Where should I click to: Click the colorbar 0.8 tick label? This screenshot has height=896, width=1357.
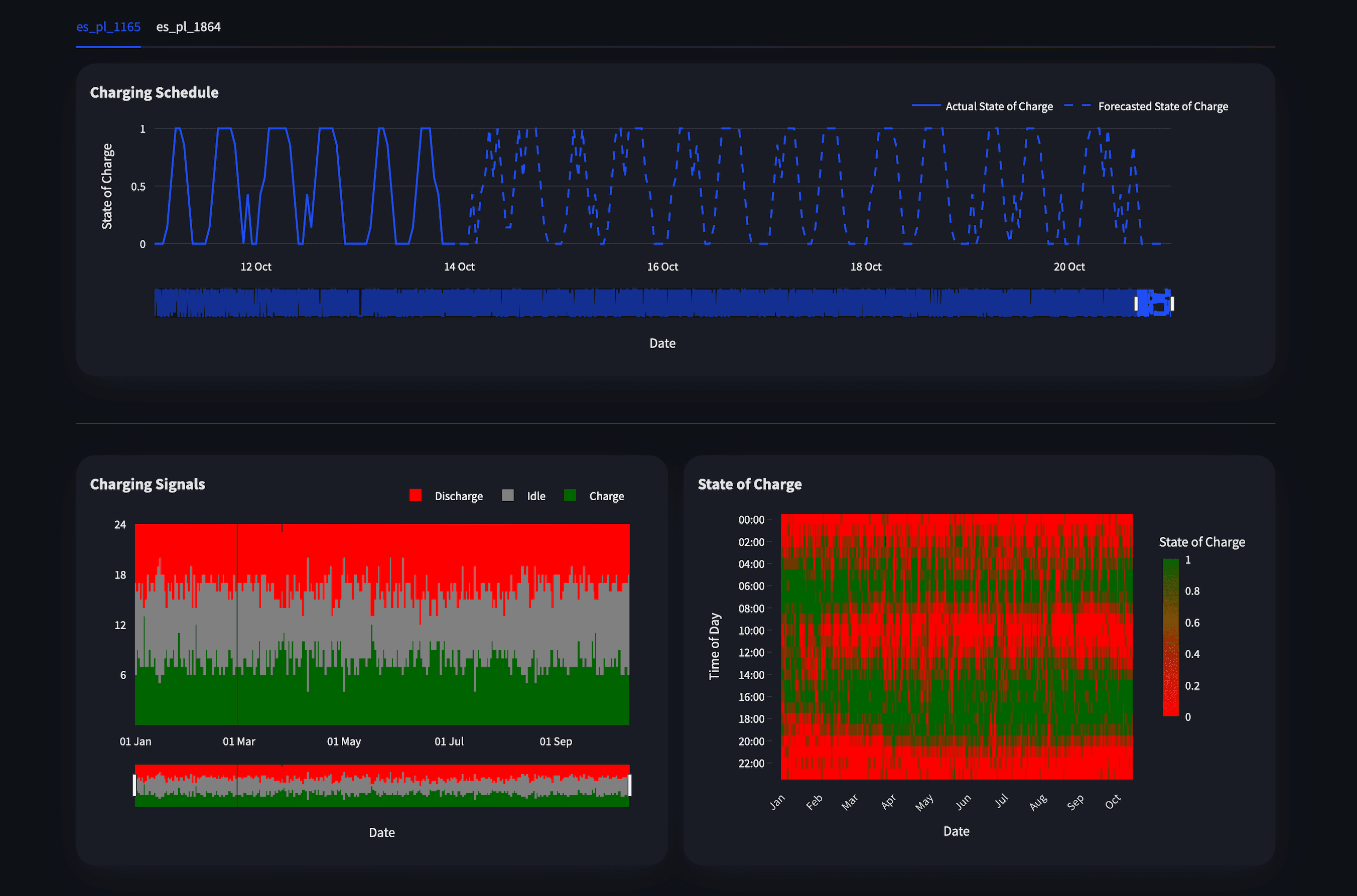[x=1192, y=591]
